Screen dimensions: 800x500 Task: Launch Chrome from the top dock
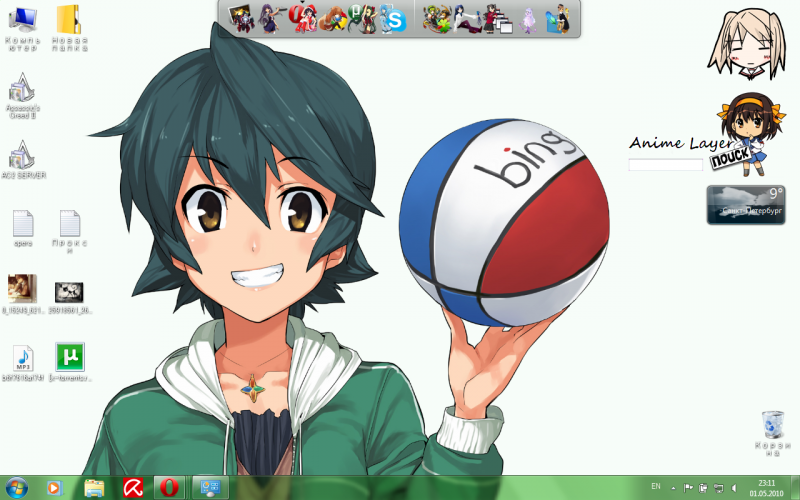point(334,19)
